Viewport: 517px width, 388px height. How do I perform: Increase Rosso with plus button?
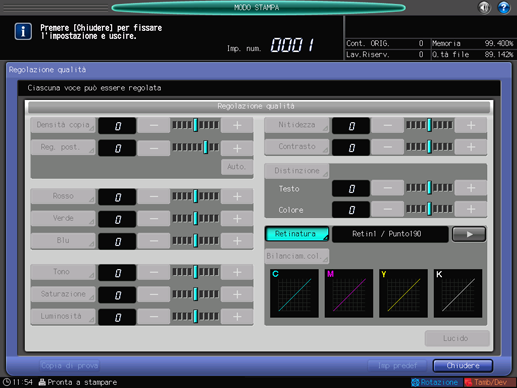(x=237, y=196)
